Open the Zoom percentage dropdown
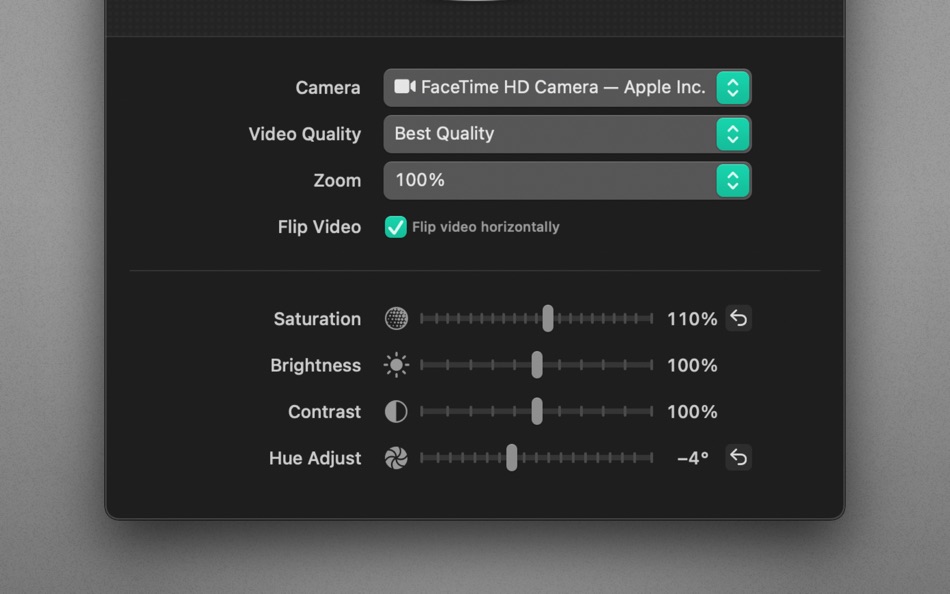Viewport: 950px width, 594px height. click(x=560, y=180)
